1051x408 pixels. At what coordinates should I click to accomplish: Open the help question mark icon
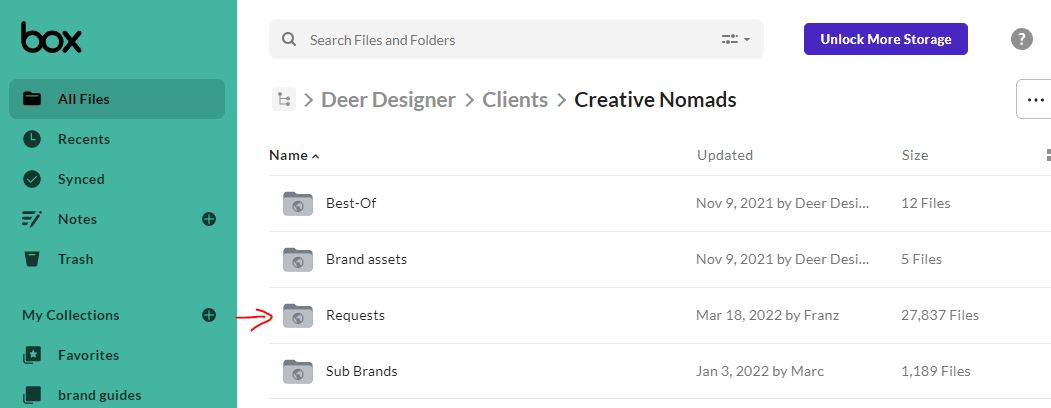1021,39
